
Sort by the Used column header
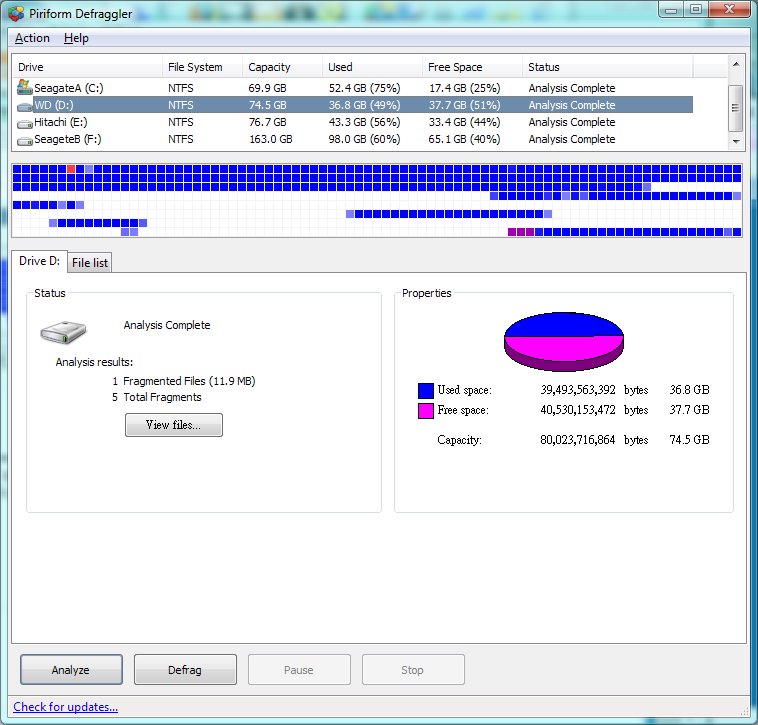(372, 67)
